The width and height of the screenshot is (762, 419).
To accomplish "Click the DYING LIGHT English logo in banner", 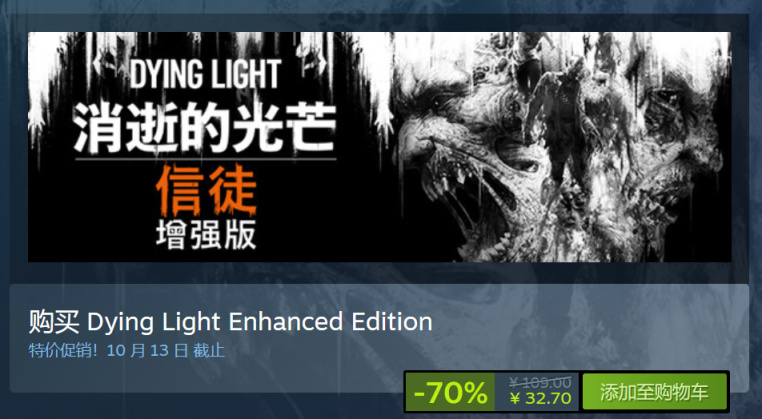I will (205, 74).
